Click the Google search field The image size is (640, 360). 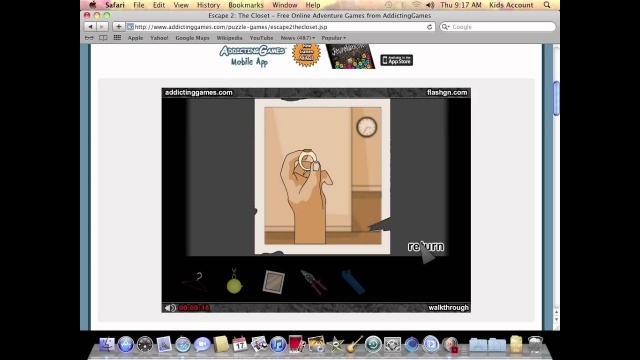click(498, 27)
